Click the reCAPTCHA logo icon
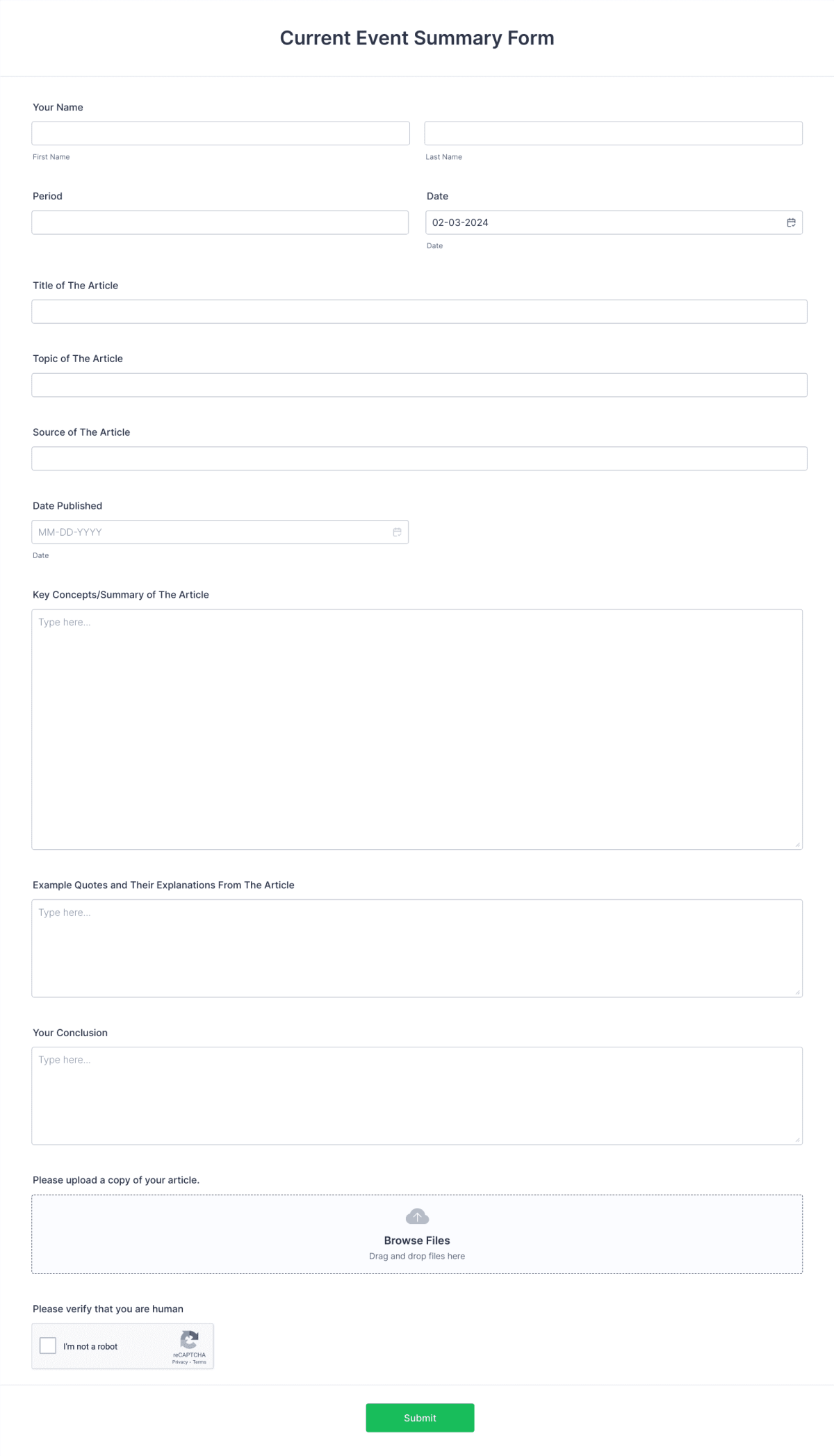 click(x=188, y=1339)
